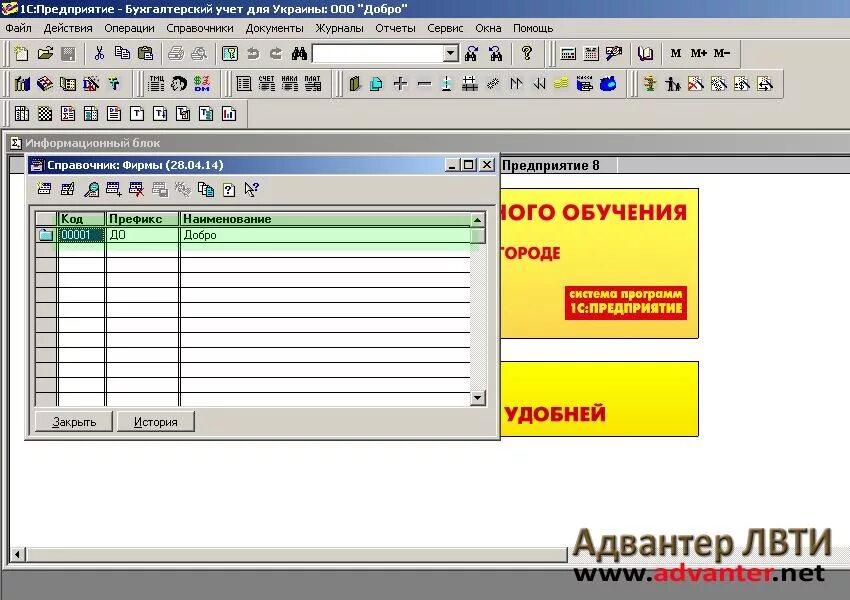
Task: Open the Файл menu
Action: click(x=18, y=28)
